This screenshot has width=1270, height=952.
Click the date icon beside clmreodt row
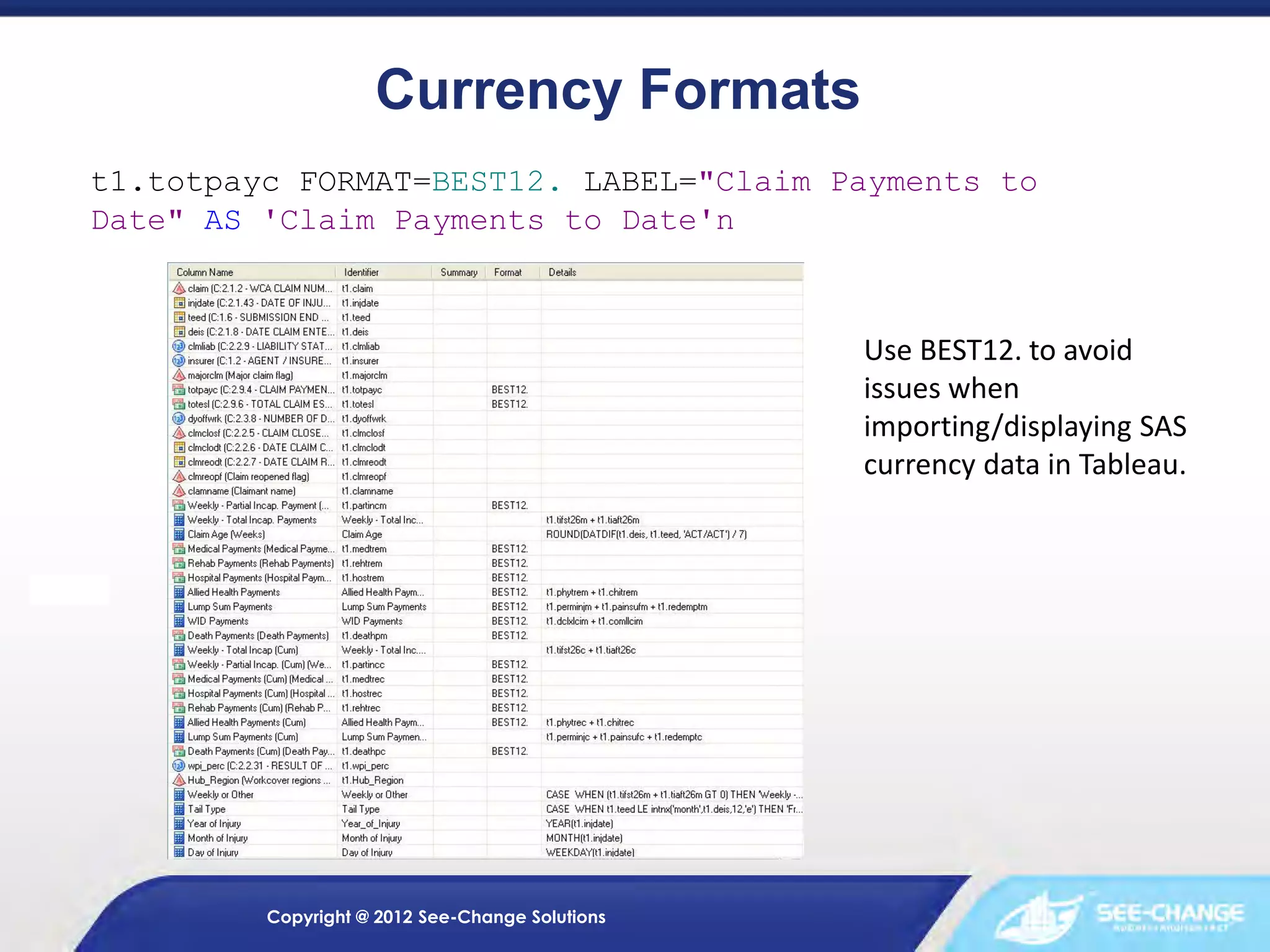[179, 462]
